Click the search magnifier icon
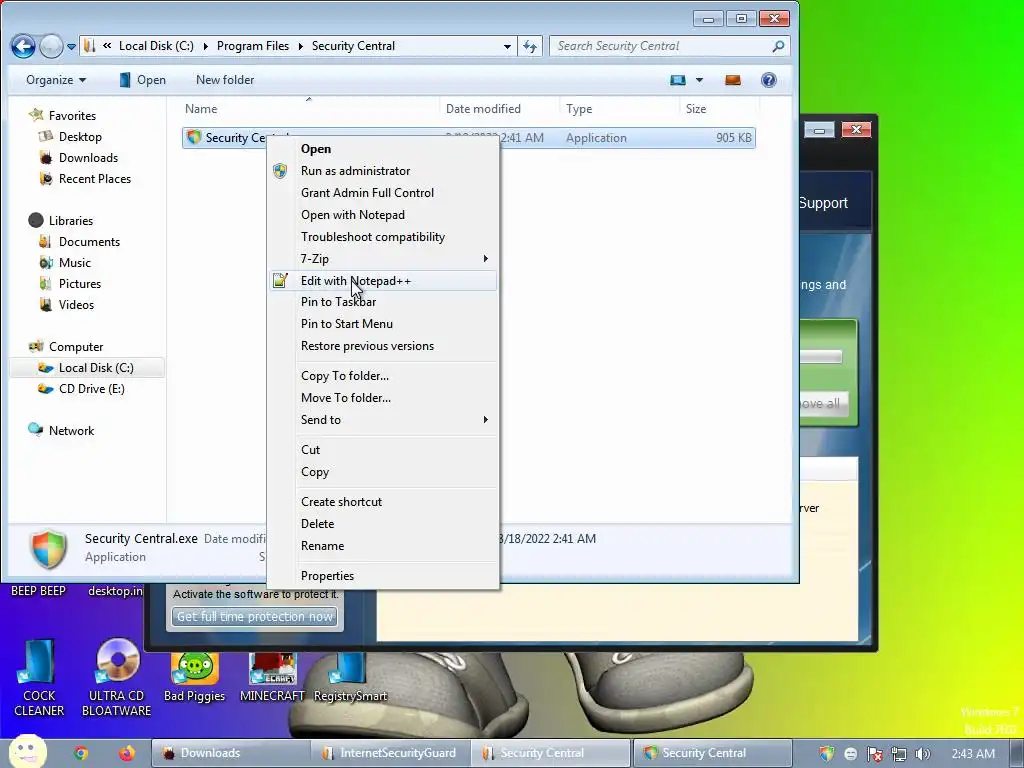Screen dimensions: 1024x768 tap(778, 46)
